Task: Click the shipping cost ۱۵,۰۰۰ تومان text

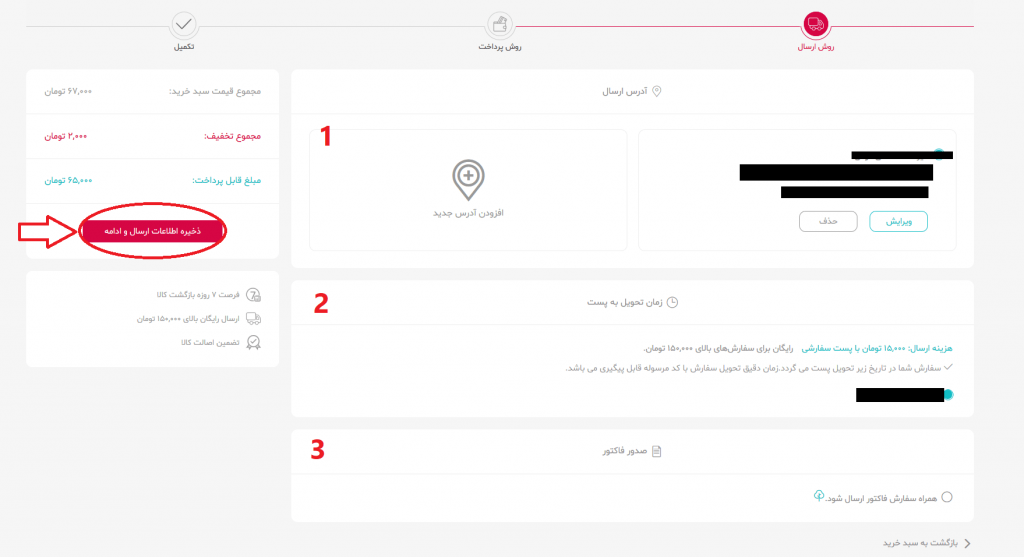Action: [877, 349]
